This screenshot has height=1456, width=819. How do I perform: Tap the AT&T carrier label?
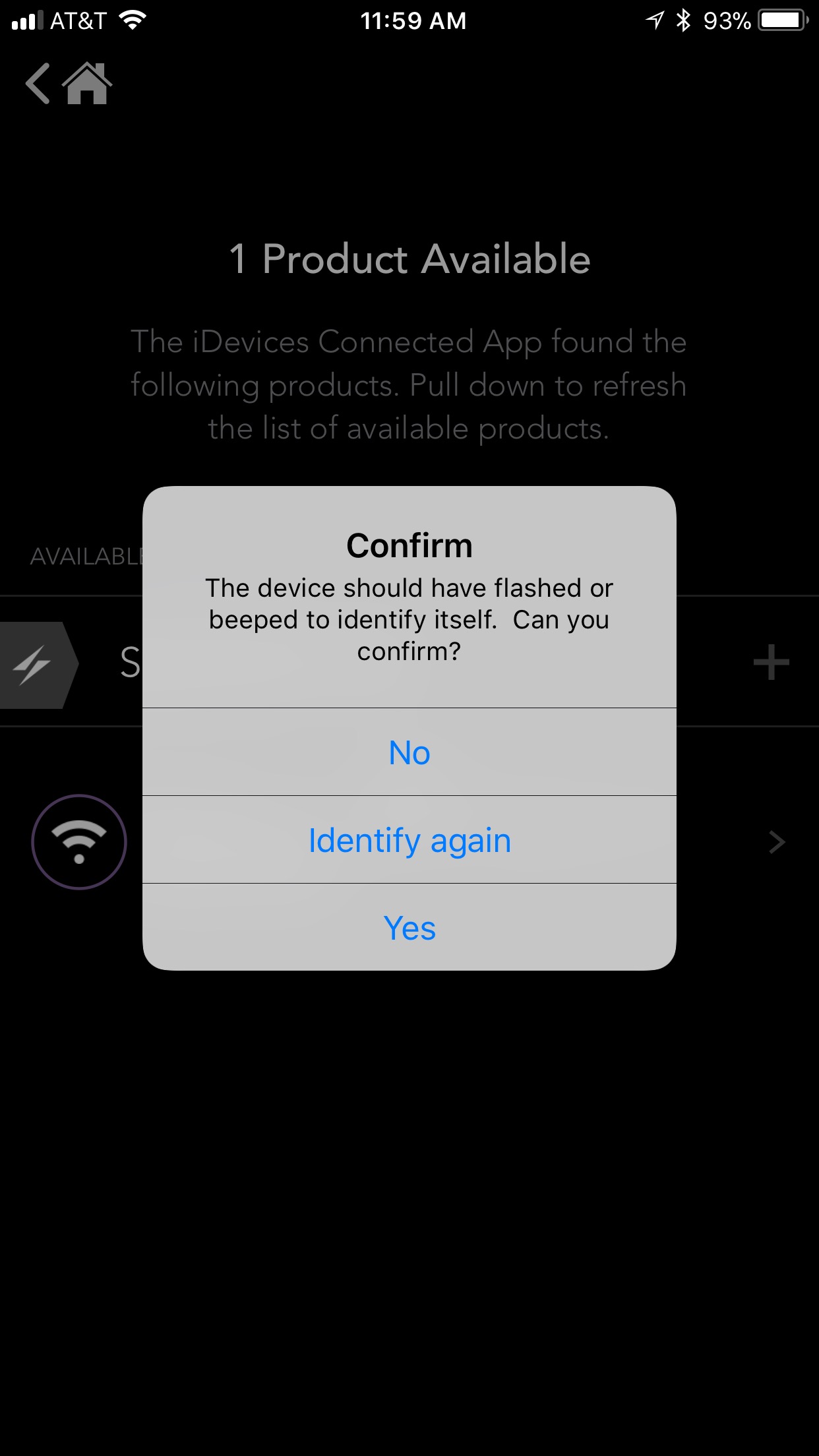click(x=78, y=21)
